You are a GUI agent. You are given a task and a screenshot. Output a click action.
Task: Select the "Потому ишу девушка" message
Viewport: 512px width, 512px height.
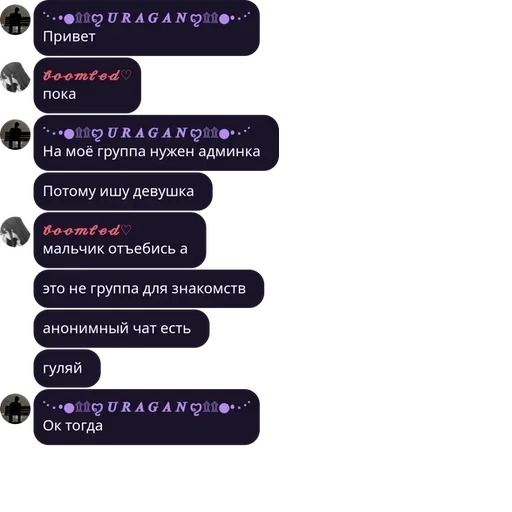[x=123, y=192]
